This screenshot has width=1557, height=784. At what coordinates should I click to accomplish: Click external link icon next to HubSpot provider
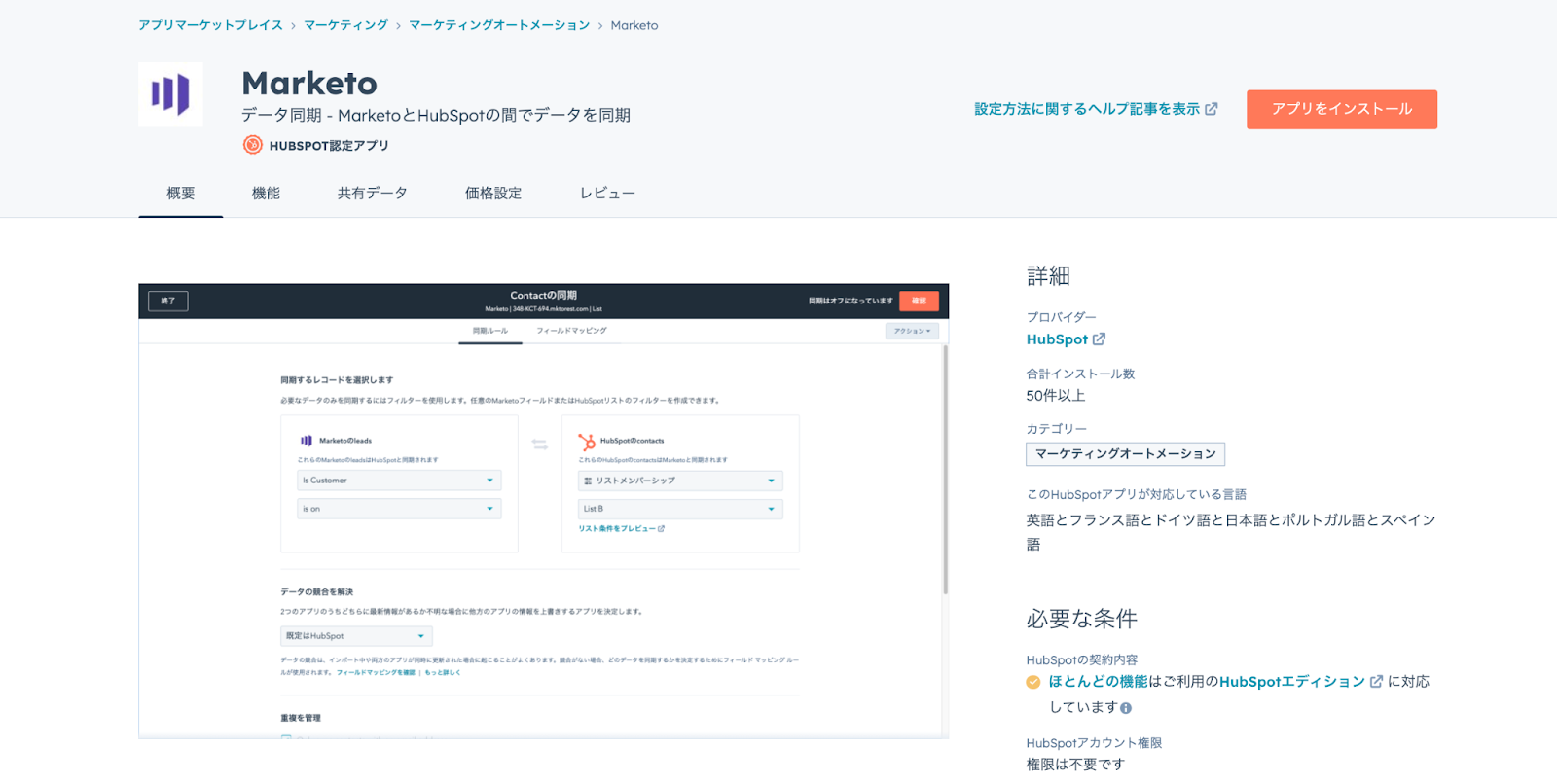click(1099, 339)
